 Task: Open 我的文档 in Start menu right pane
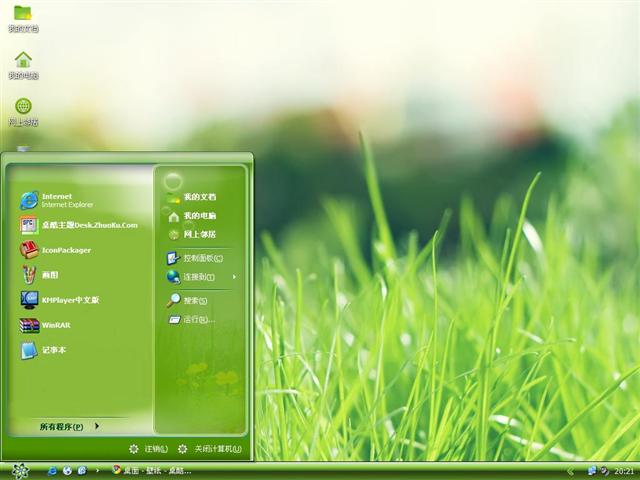pos(198,197)
